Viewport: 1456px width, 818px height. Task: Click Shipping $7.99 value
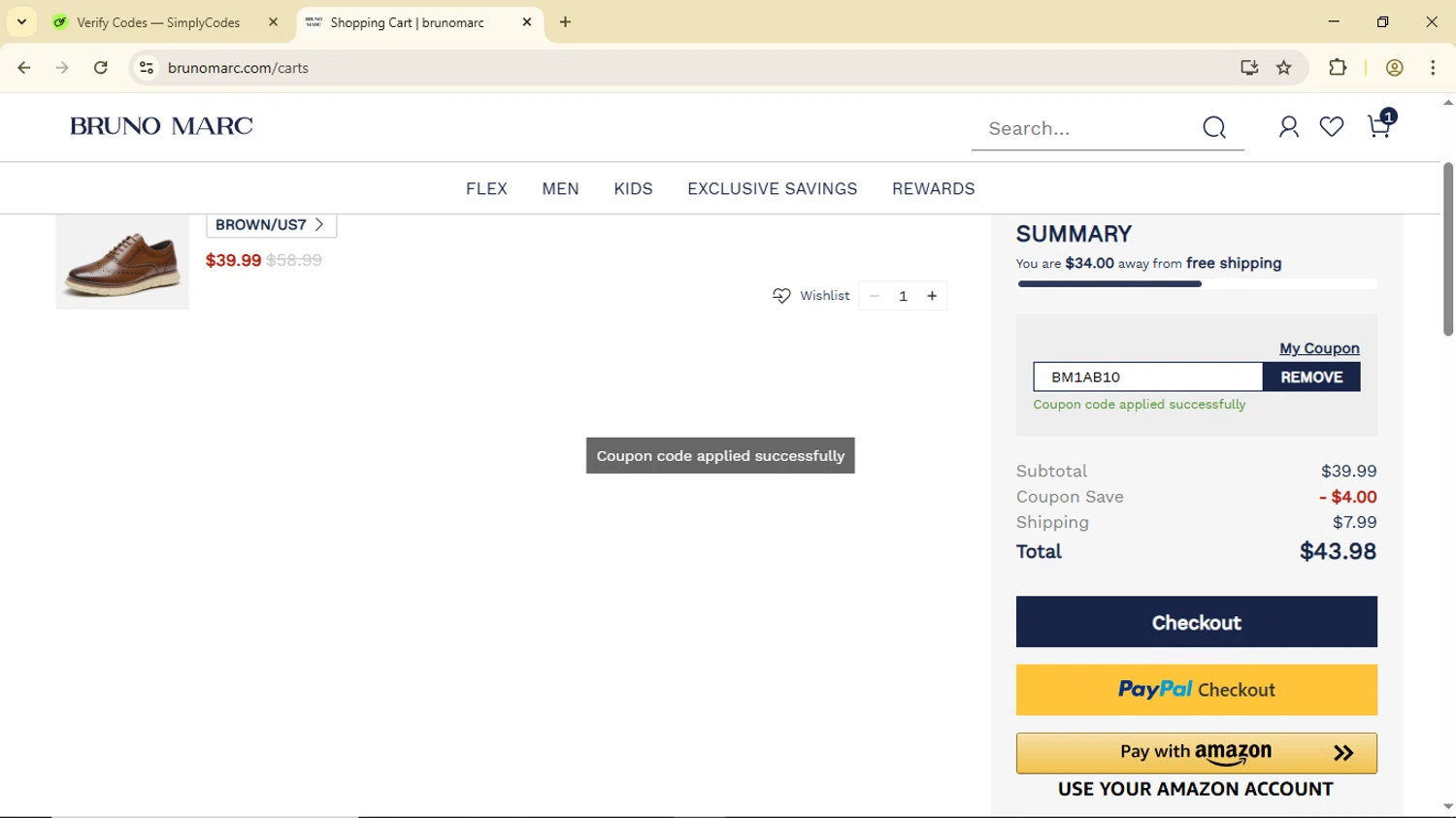[1354, 522]
